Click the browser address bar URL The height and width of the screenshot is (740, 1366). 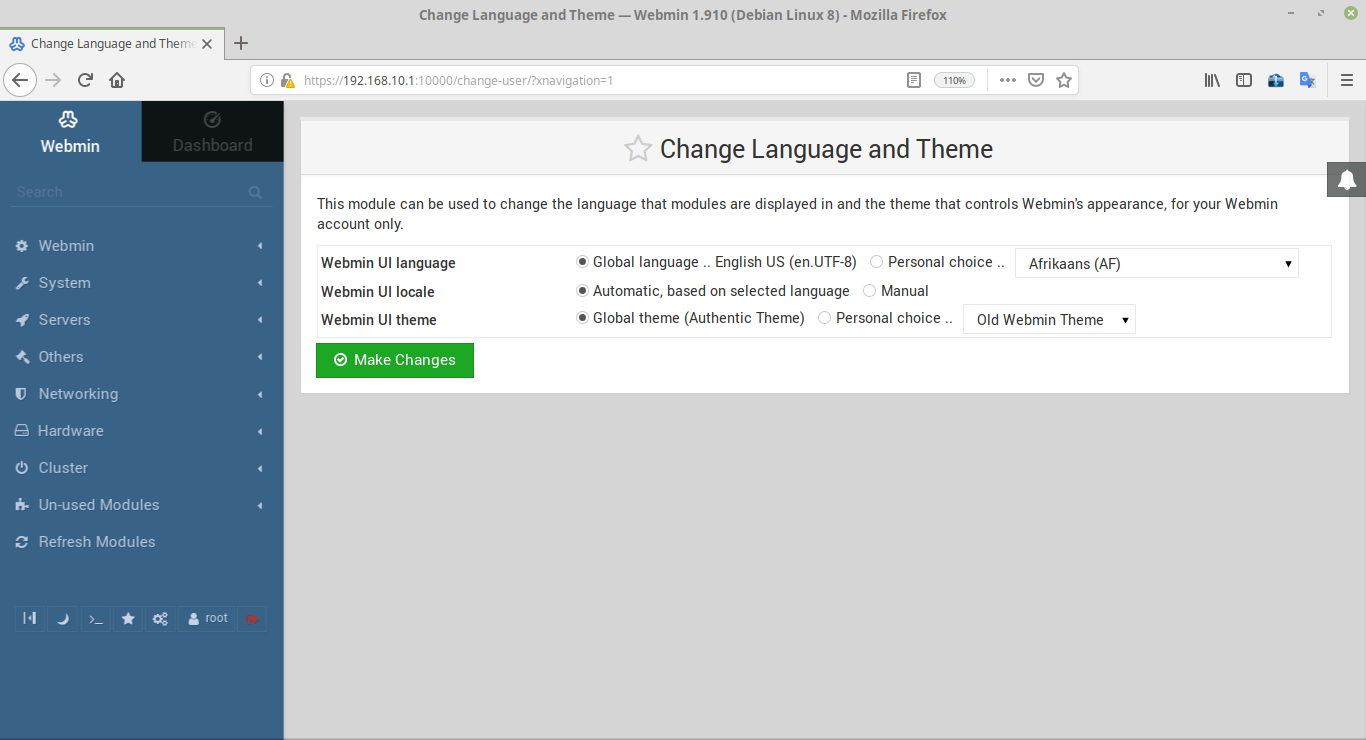[458, 80]
